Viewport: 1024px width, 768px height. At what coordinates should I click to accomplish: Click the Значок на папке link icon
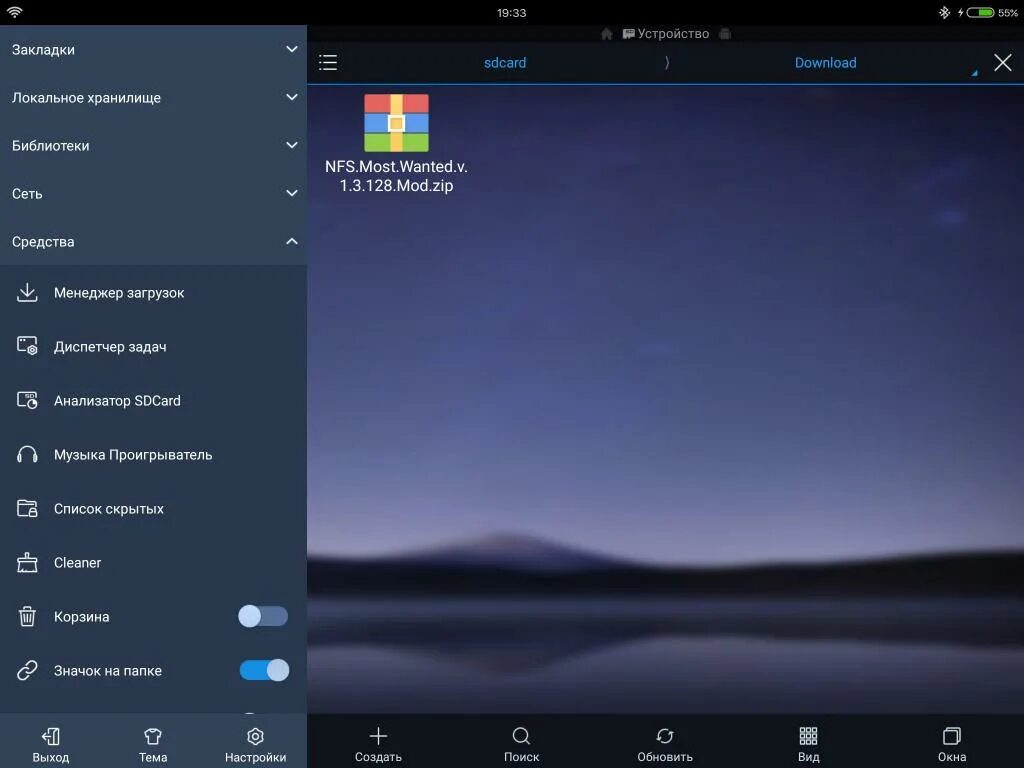[27, 670]
